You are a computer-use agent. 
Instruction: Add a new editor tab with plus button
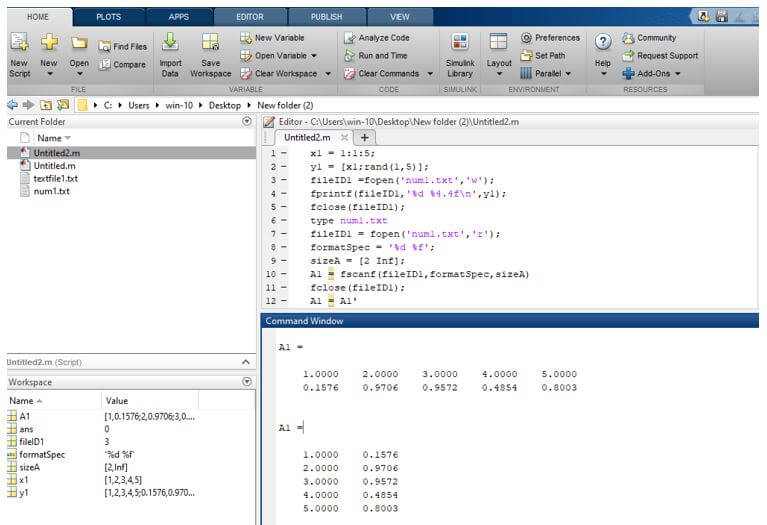pyautogui.click(x=364, y=137)
